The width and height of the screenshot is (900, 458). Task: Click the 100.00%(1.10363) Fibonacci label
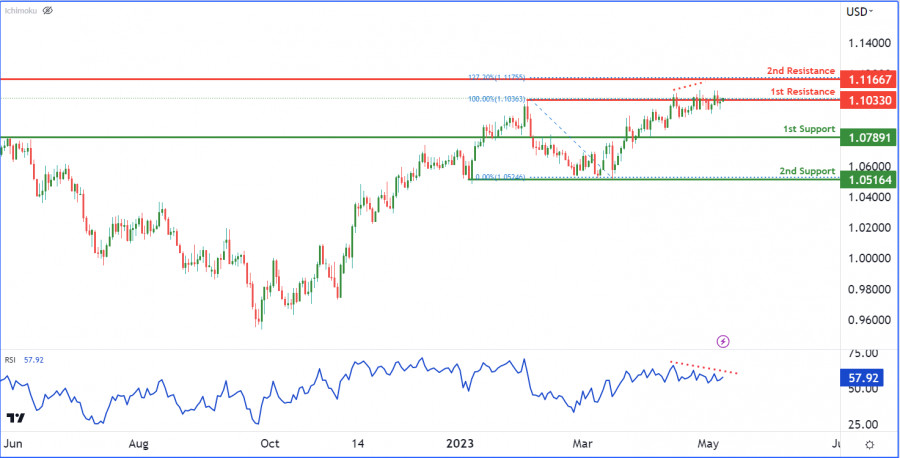click(x=497, y=99)
